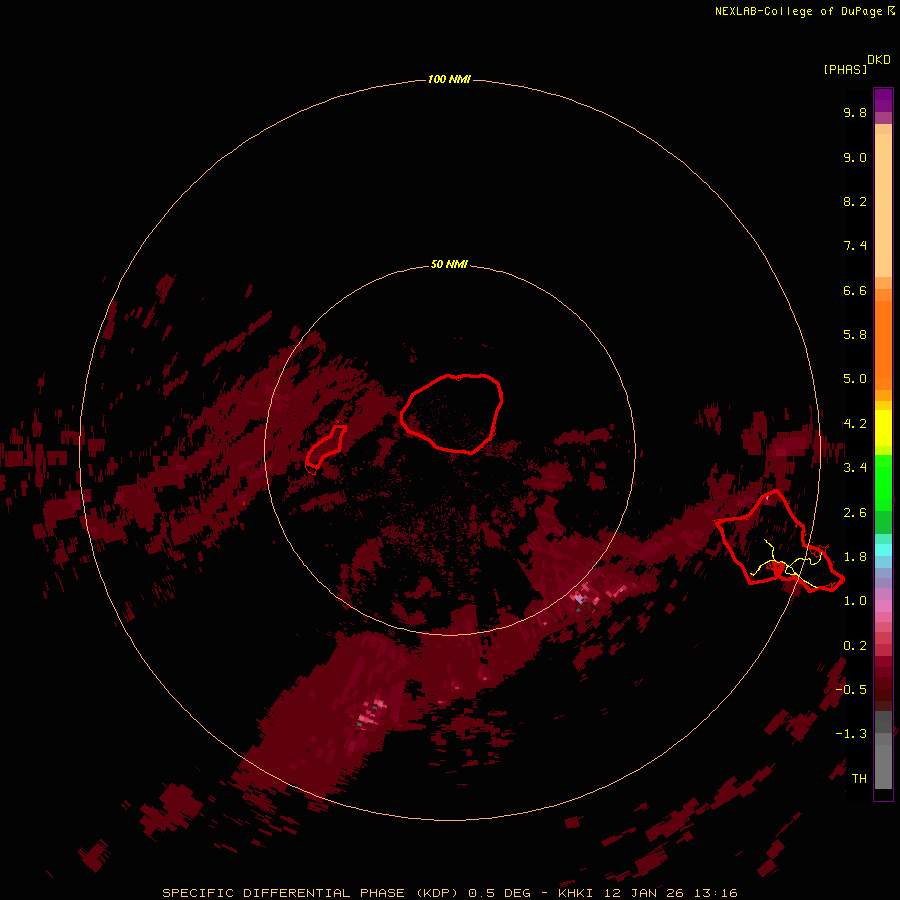900x900 pixels.
Task: Select the 2.6 scale value
Action: (x=855, y=513)
